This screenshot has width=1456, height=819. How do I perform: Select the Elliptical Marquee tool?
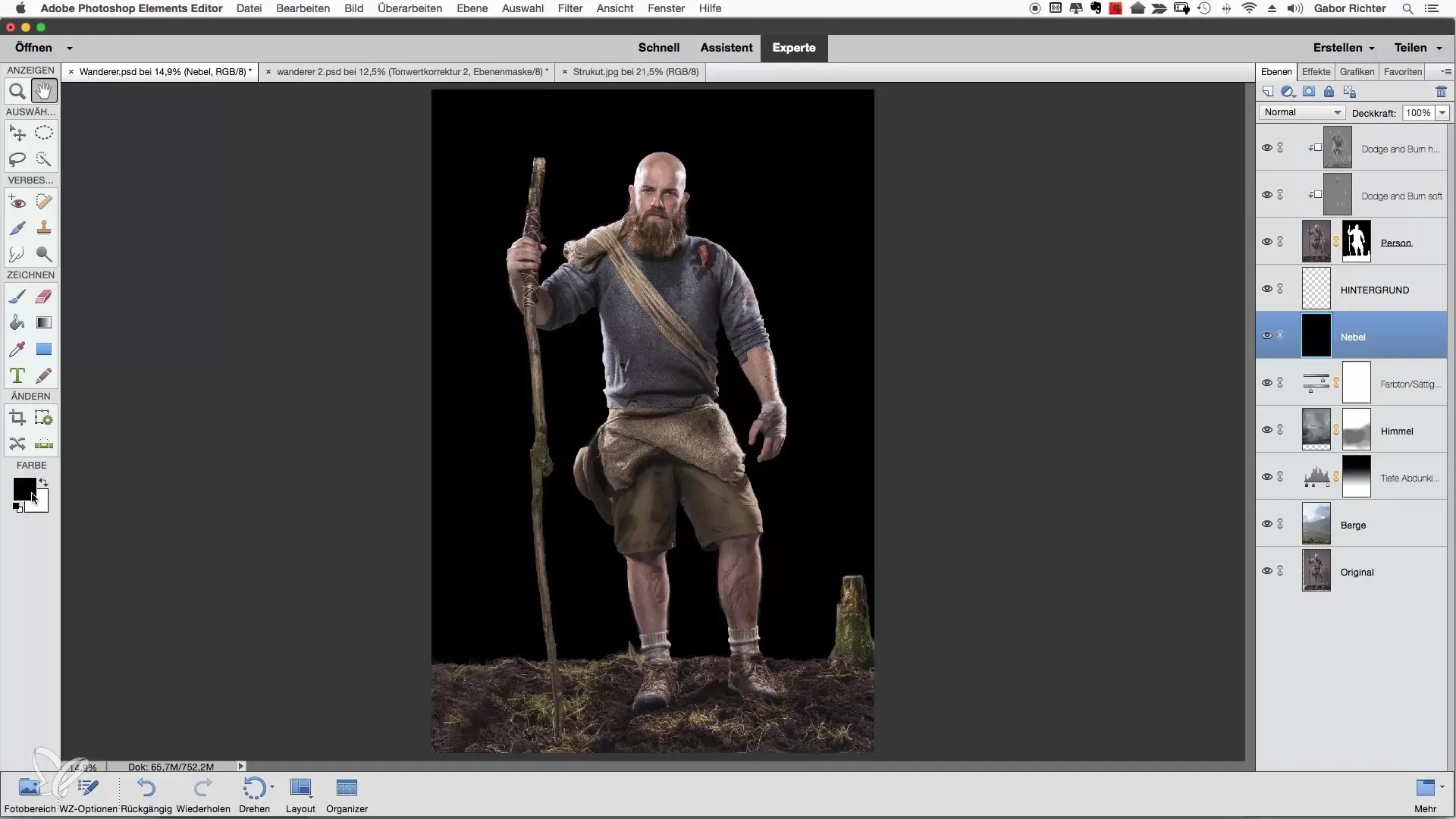click(x=44, y=133)
